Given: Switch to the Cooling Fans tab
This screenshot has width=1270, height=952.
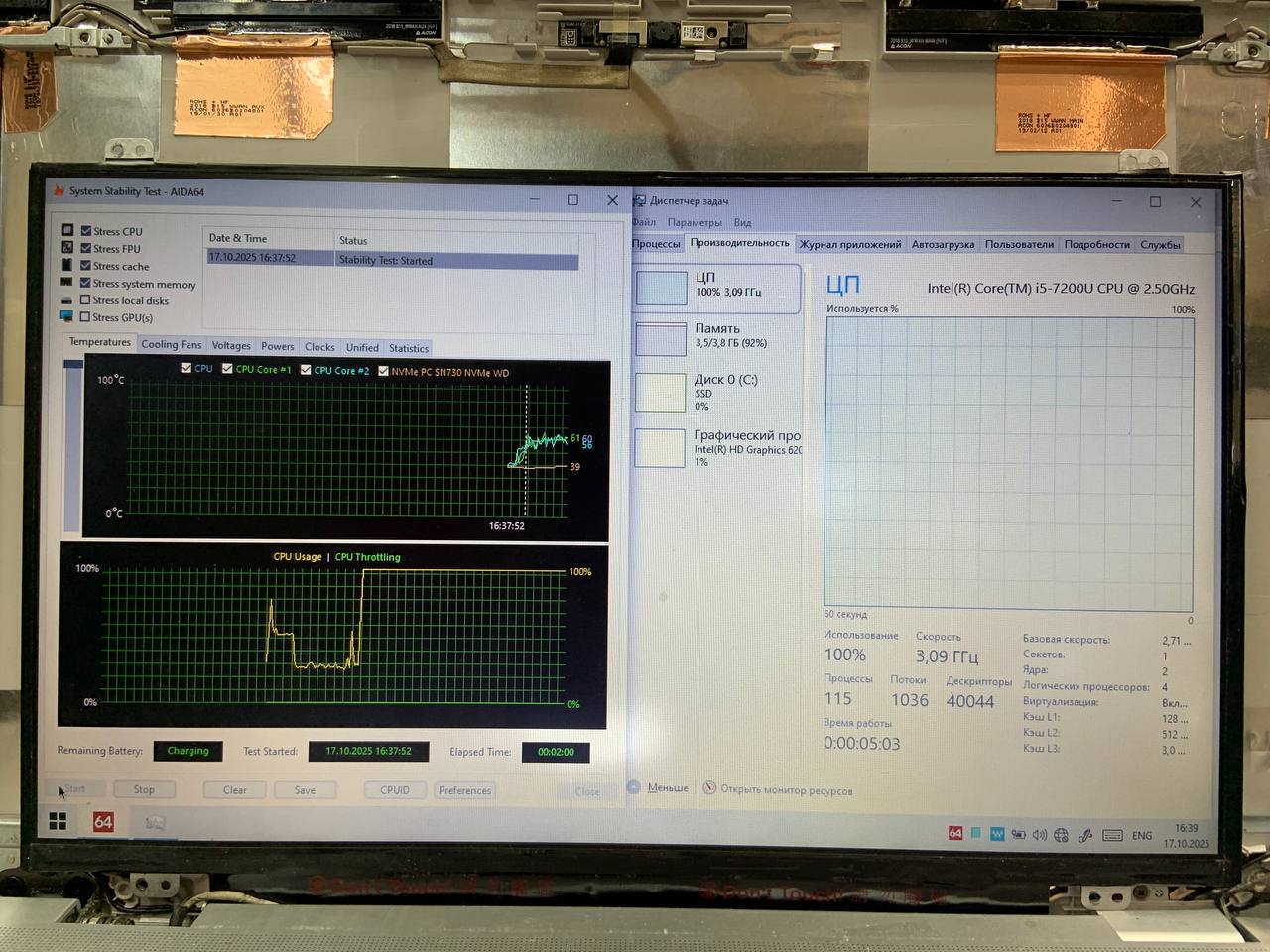Looking at the screenshot, I should coord(171,345).
